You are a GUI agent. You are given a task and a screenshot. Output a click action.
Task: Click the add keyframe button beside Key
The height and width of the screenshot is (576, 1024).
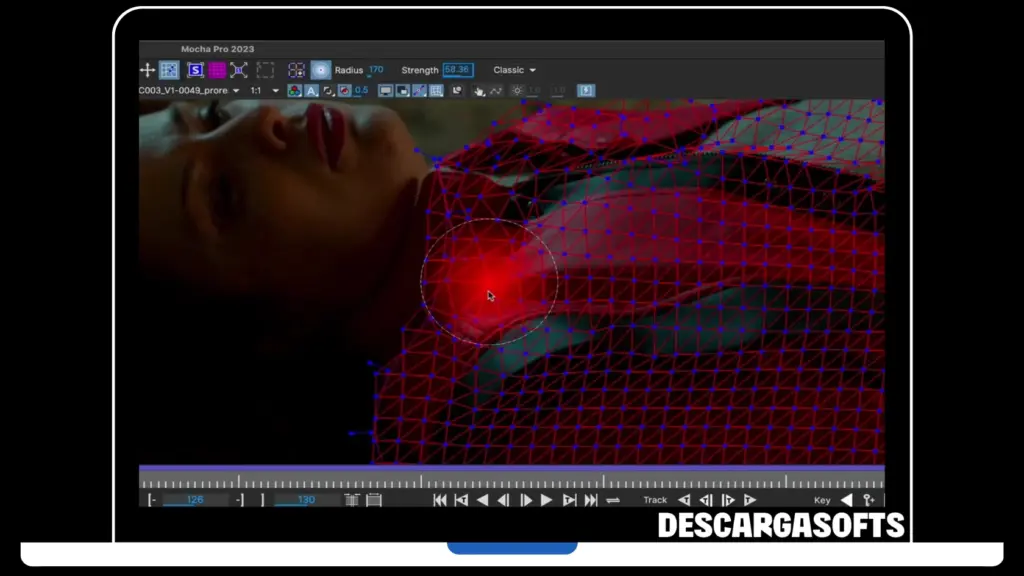click(868, 500)
